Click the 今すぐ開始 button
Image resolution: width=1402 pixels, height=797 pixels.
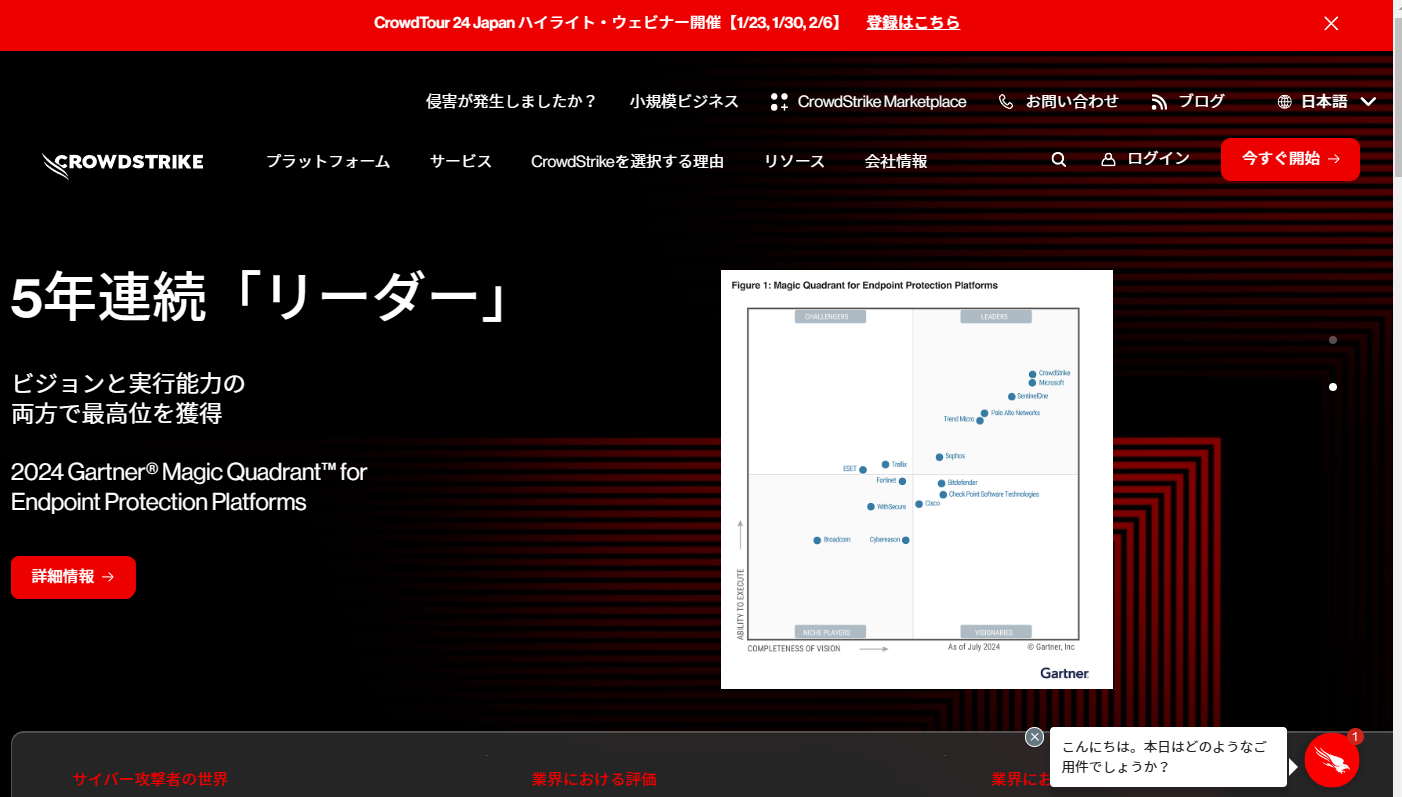pos(1290,159)
